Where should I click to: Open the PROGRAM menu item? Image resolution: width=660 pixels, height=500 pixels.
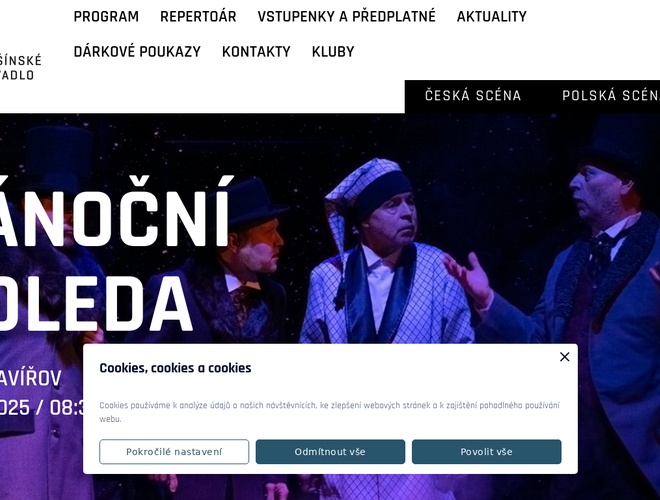pyautogui.click(x=106, y=17)
